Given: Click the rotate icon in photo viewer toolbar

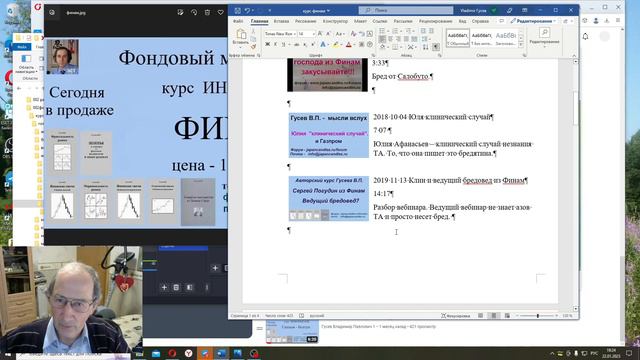Looking at the screenshot, I should point(194,13).
